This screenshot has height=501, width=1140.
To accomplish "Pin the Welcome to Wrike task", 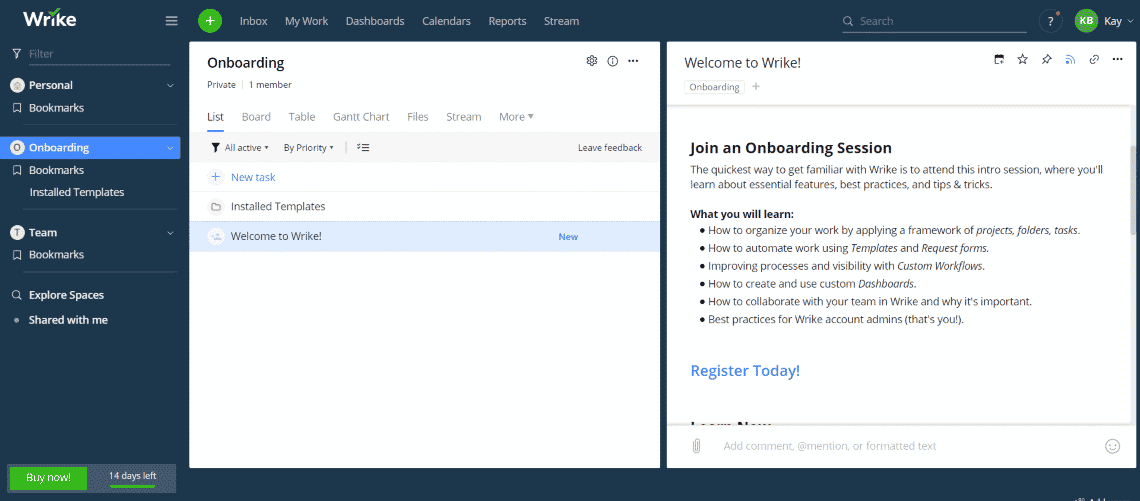I will pyautogui.click(x=1046, y=60).
